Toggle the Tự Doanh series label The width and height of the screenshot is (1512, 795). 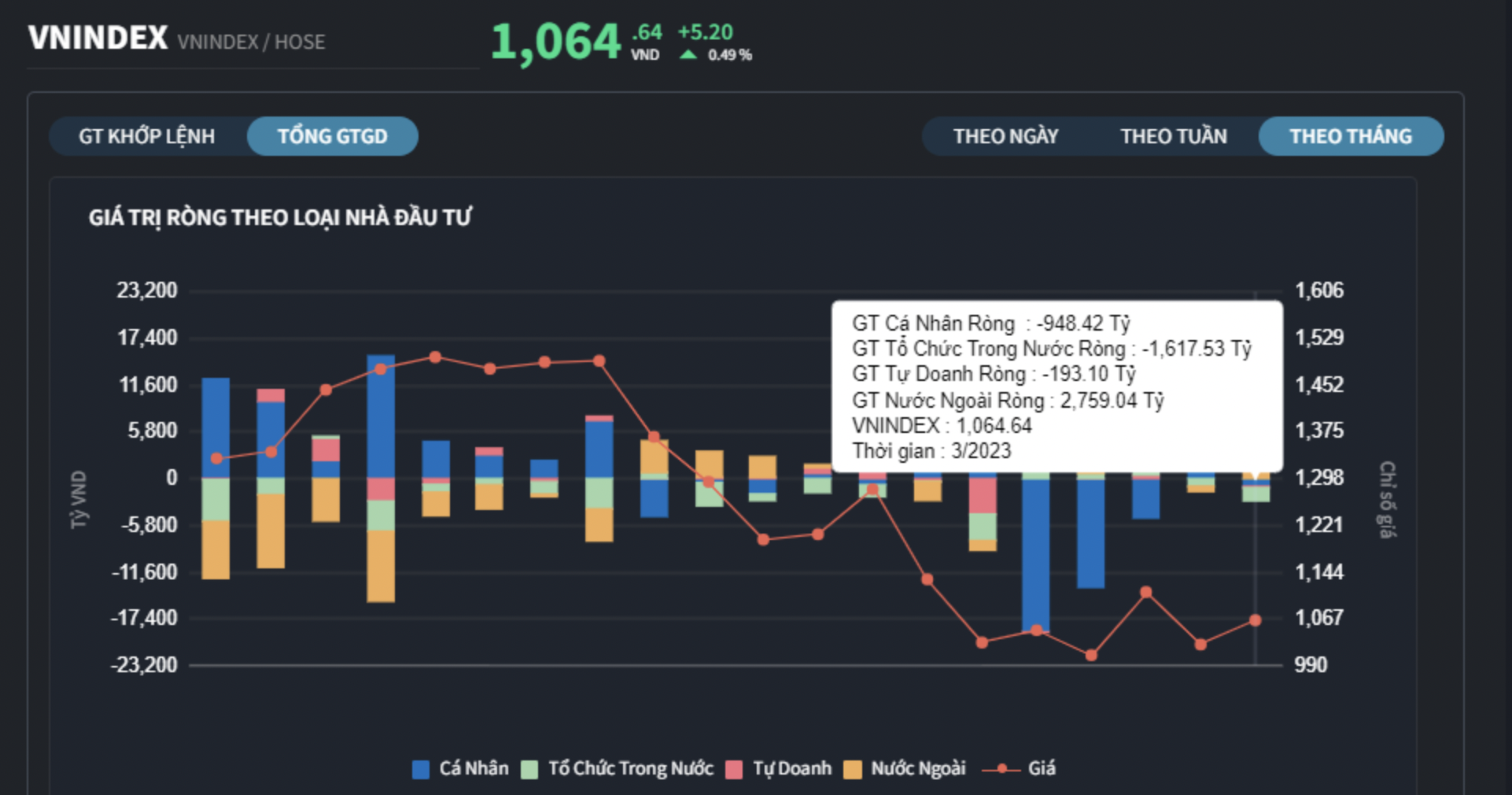coord(791,768)
